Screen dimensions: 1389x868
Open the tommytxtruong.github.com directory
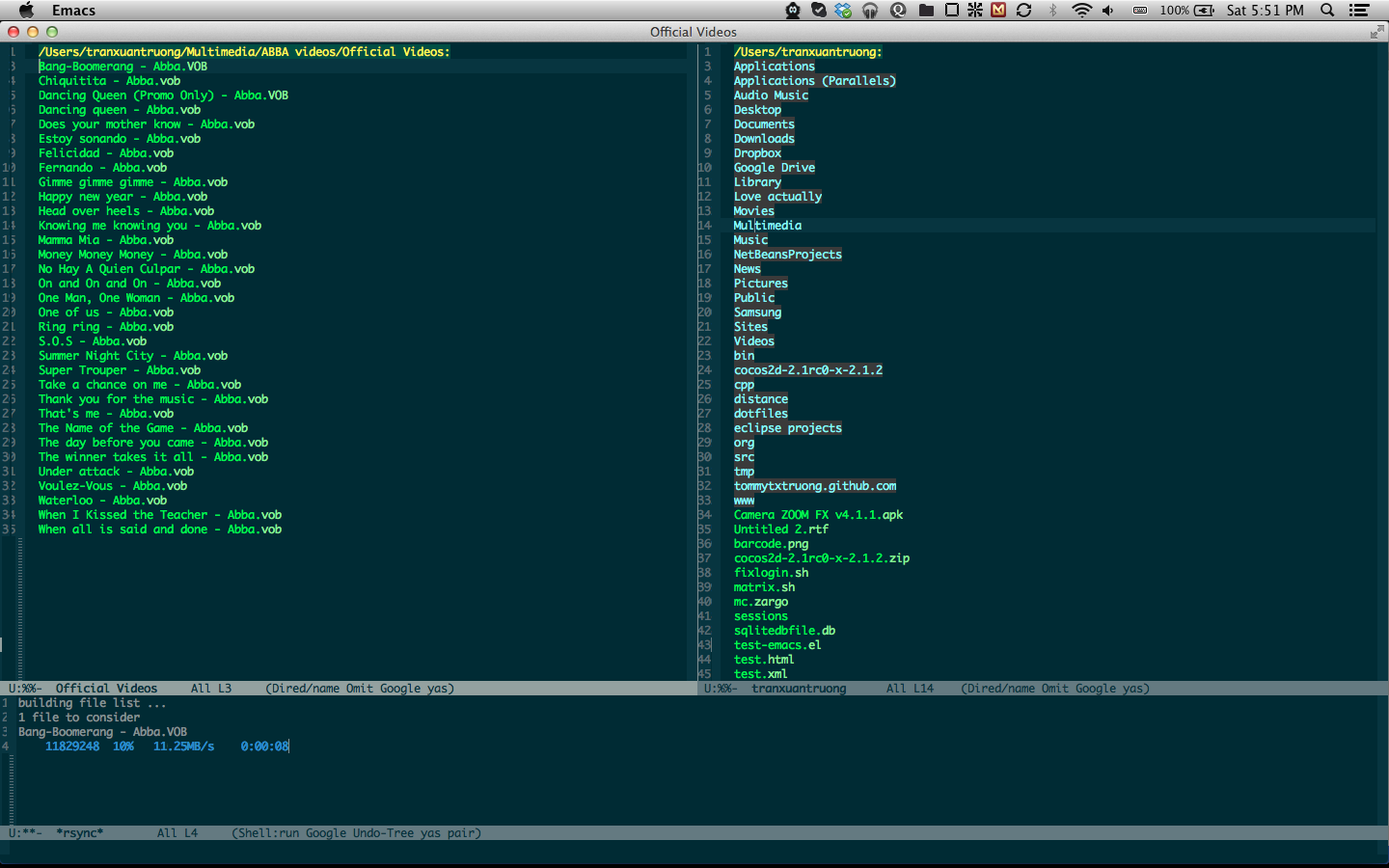[815, 486]
